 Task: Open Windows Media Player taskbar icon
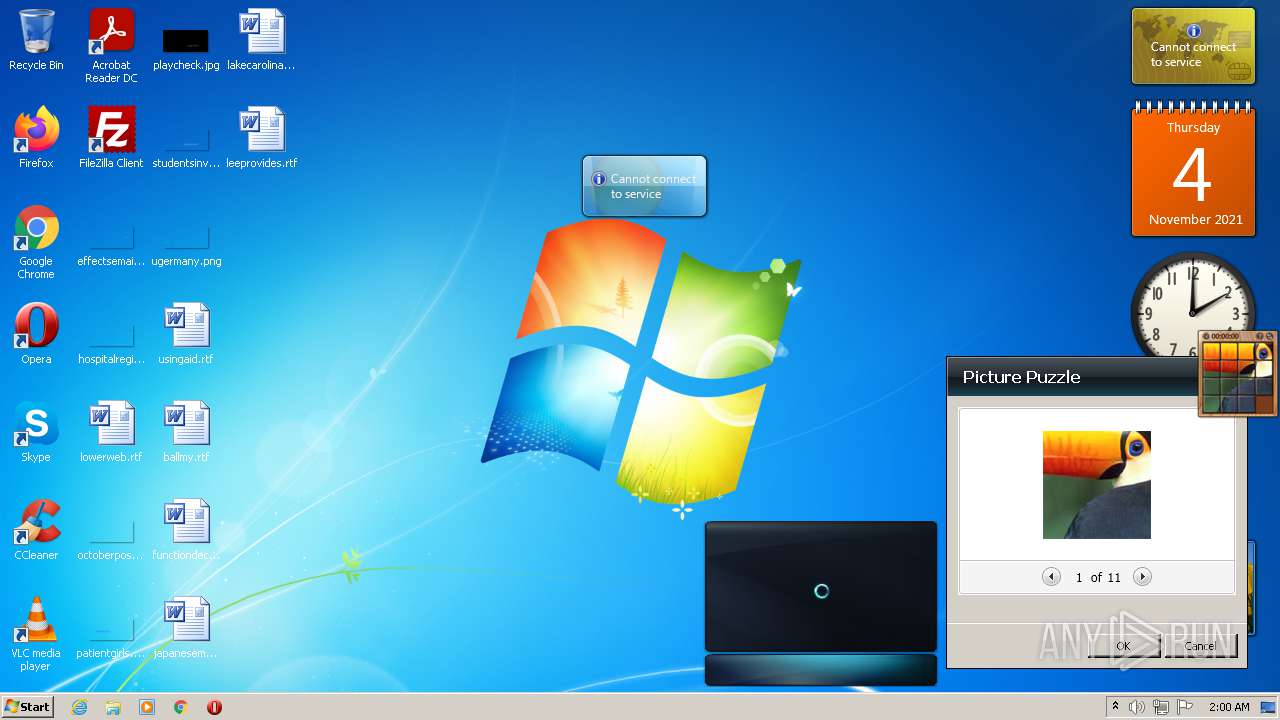pos(147,707)
